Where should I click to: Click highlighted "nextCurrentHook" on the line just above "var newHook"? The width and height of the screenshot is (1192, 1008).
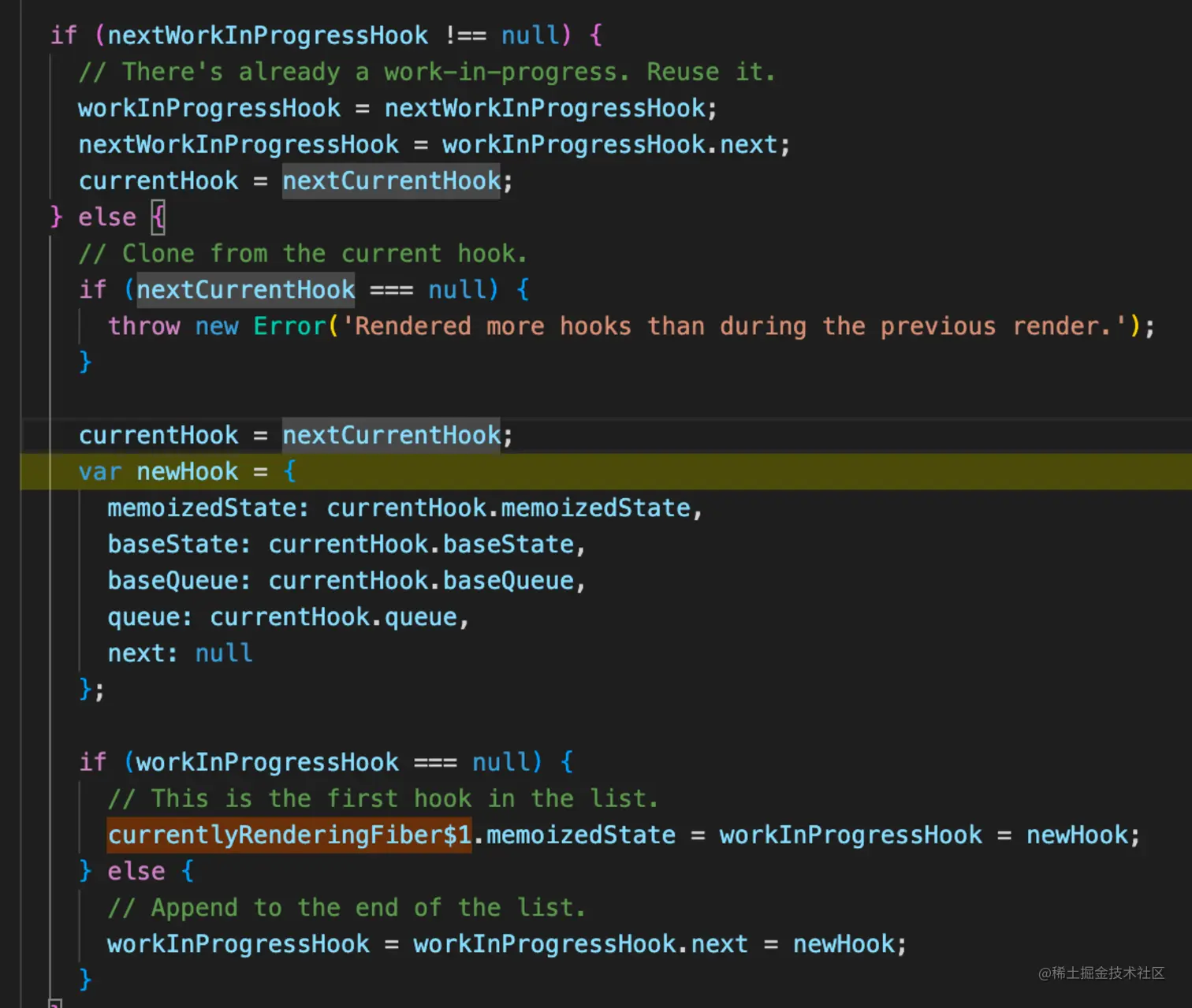[x=392, y=435]
